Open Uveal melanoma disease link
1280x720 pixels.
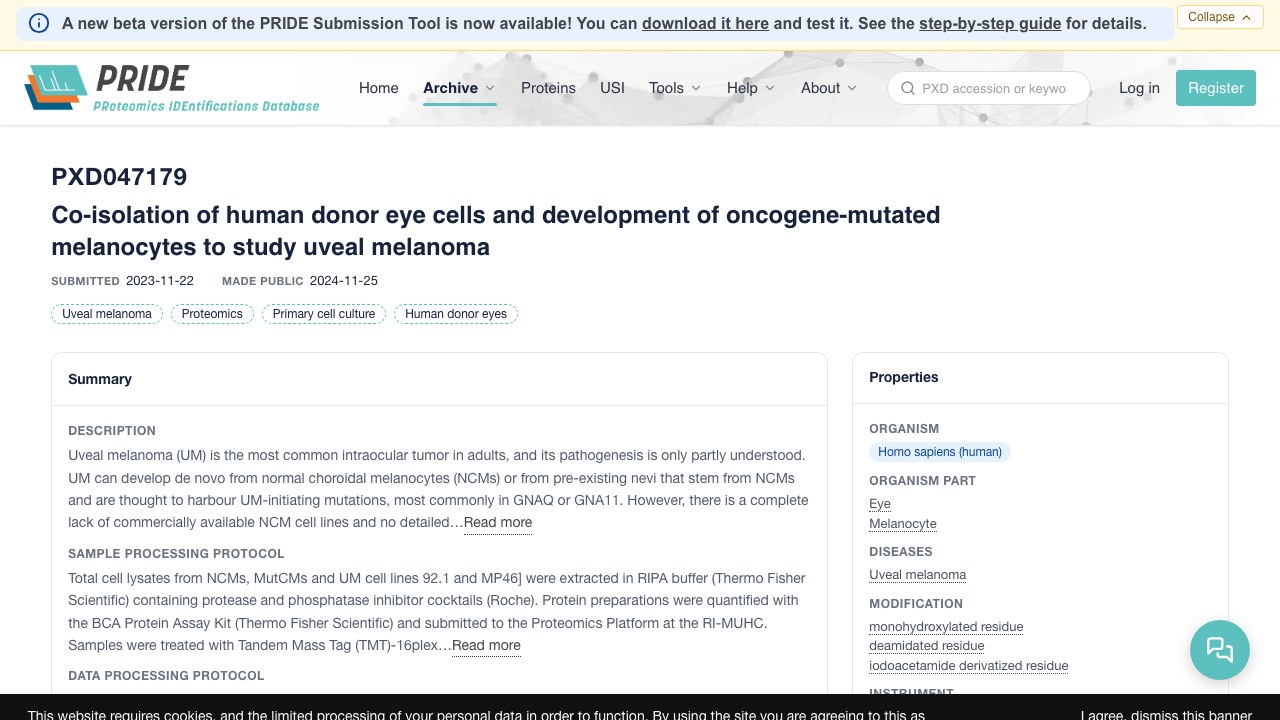918,575
